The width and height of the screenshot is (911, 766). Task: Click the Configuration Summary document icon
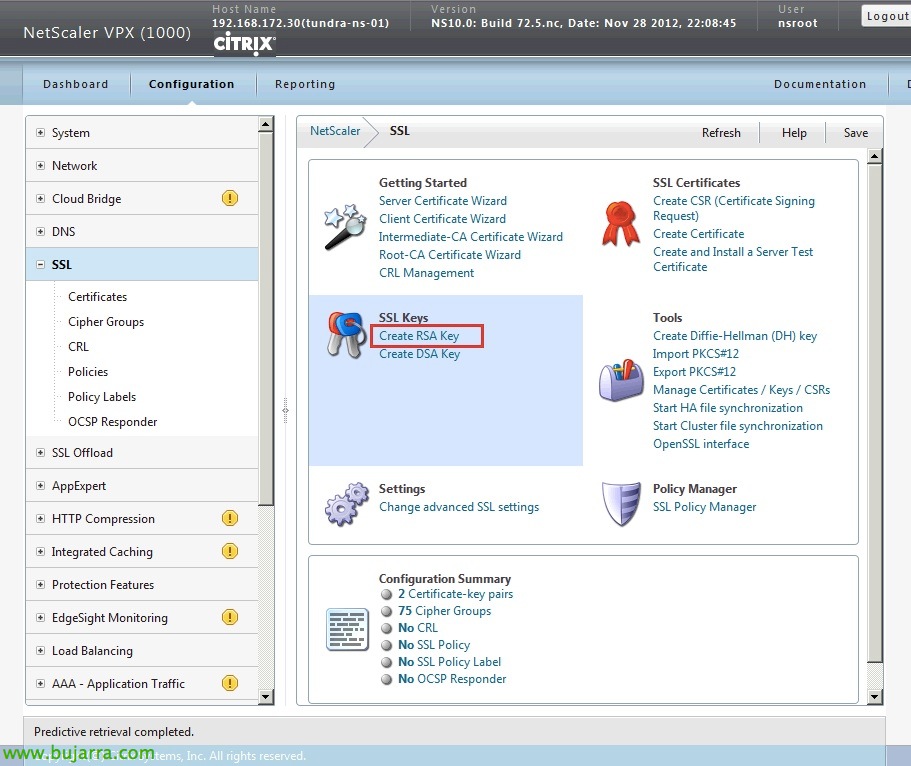(347, 629)
